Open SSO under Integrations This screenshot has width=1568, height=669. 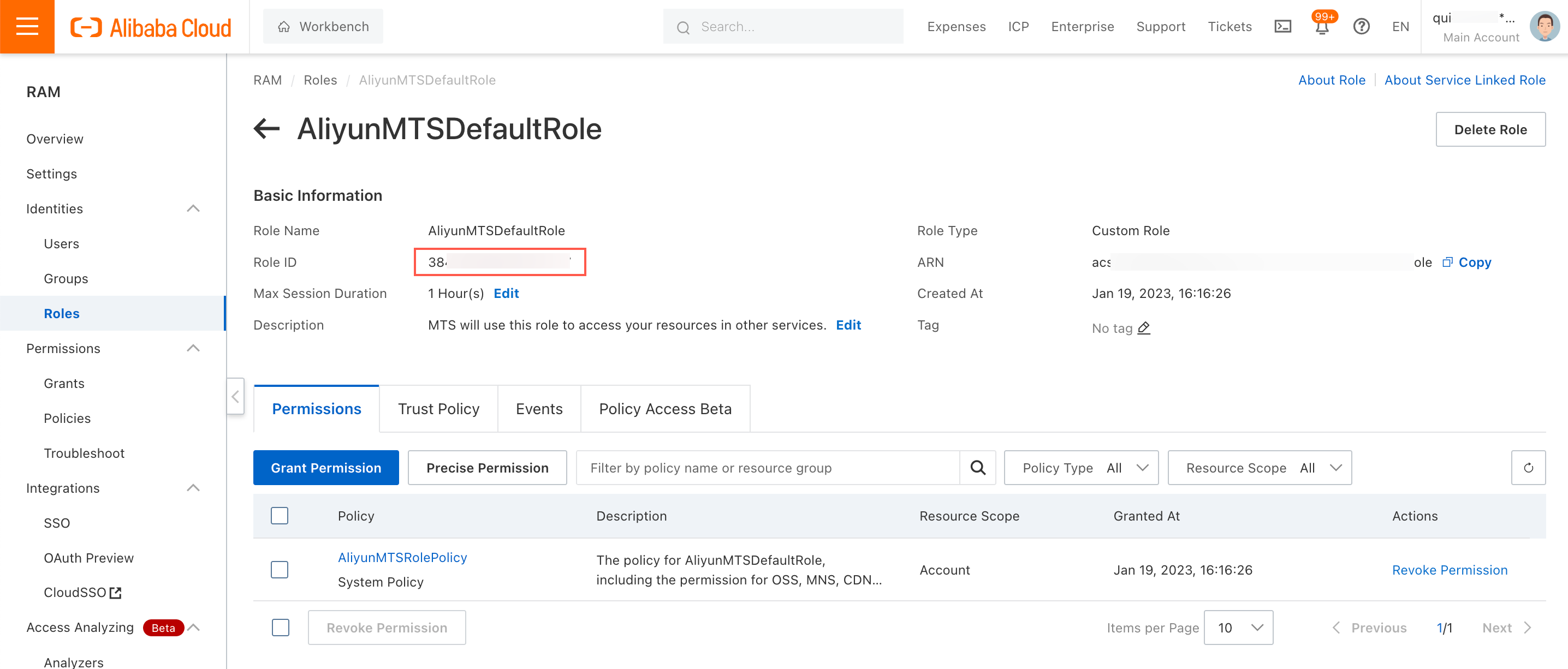(x=57, y=523)
